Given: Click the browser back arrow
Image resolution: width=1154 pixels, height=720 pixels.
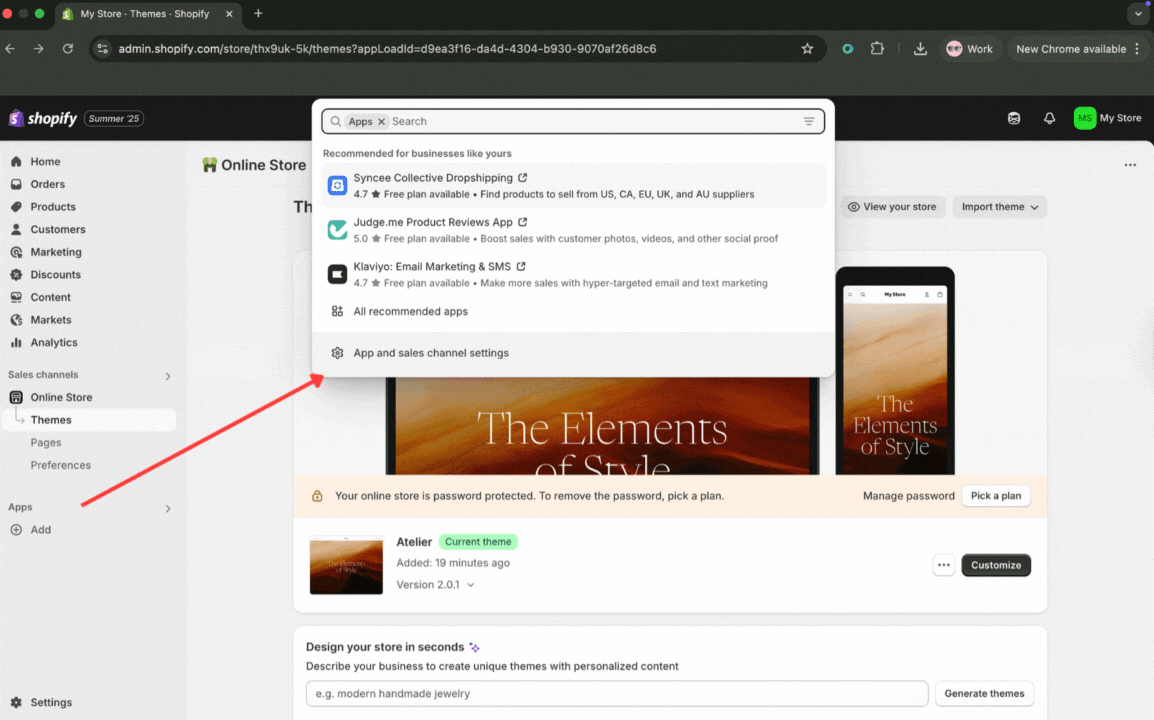Looking at the screenshot, I should pyautogui.click(x=10, y=49).
